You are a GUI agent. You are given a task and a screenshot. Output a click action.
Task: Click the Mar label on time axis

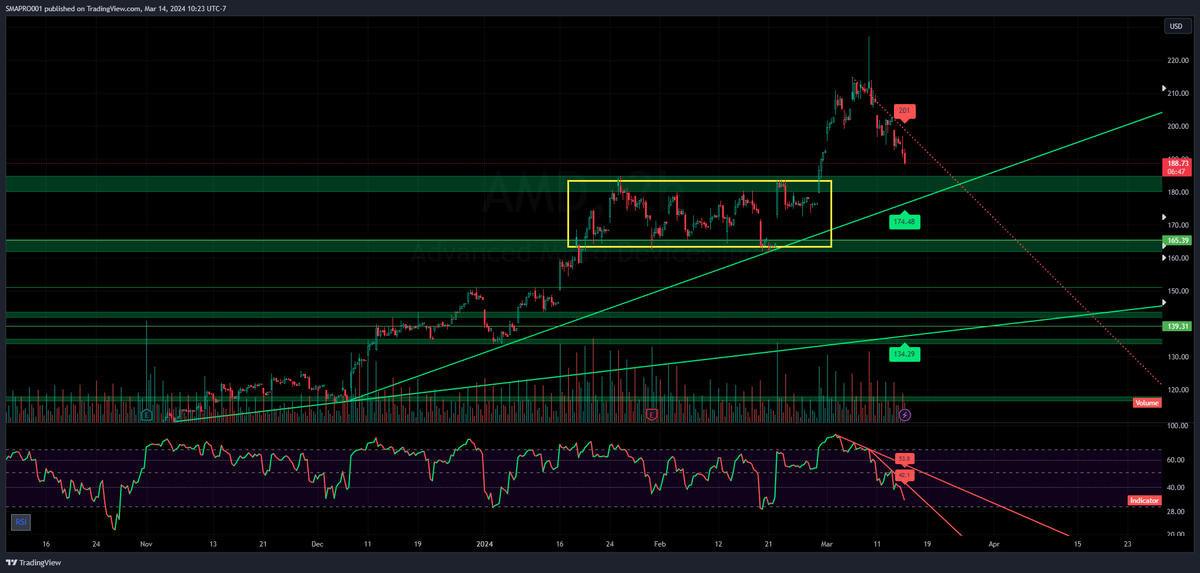(x=827, y=545)
